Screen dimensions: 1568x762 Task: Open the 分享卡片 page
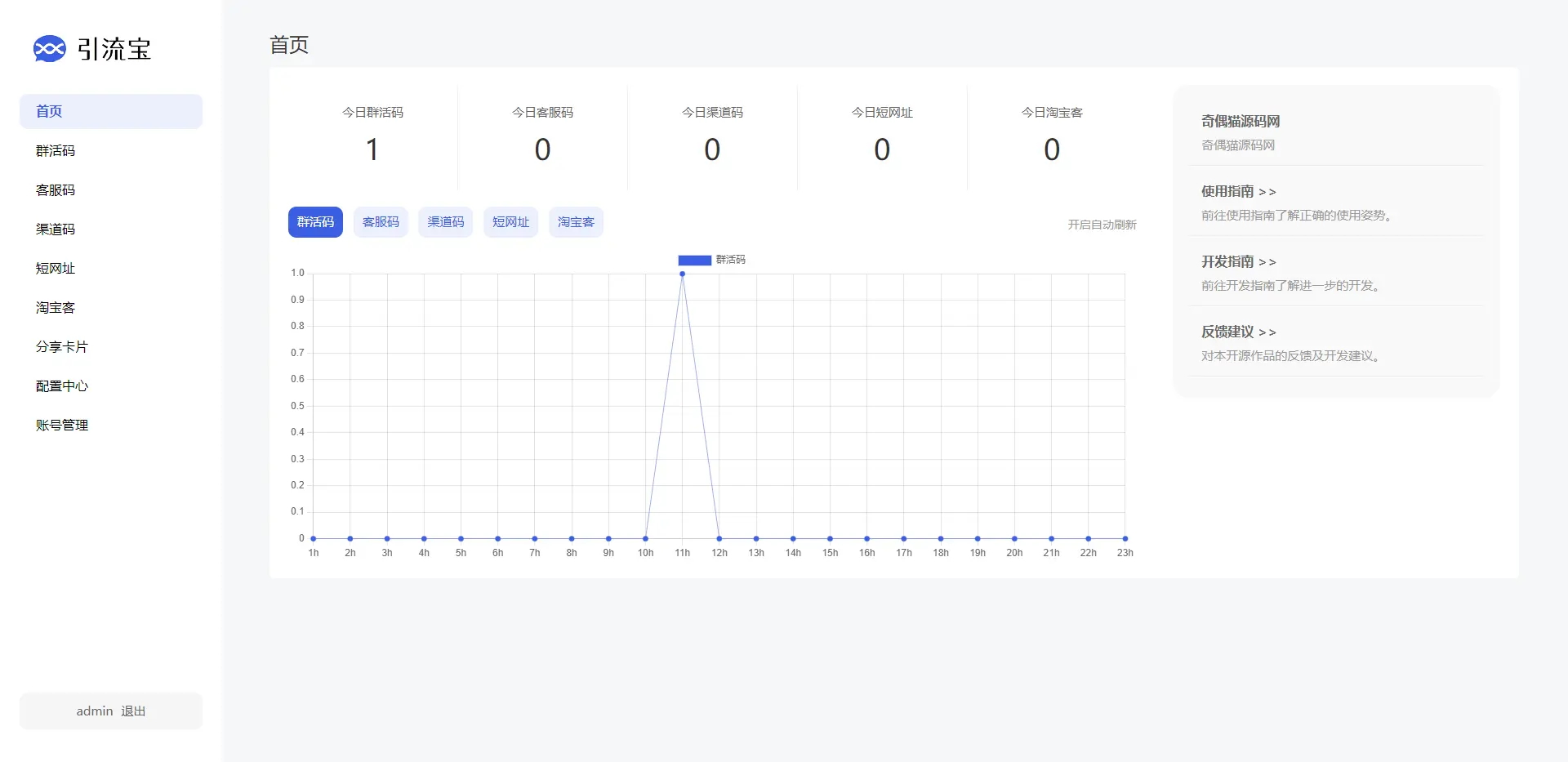[62, 347]
